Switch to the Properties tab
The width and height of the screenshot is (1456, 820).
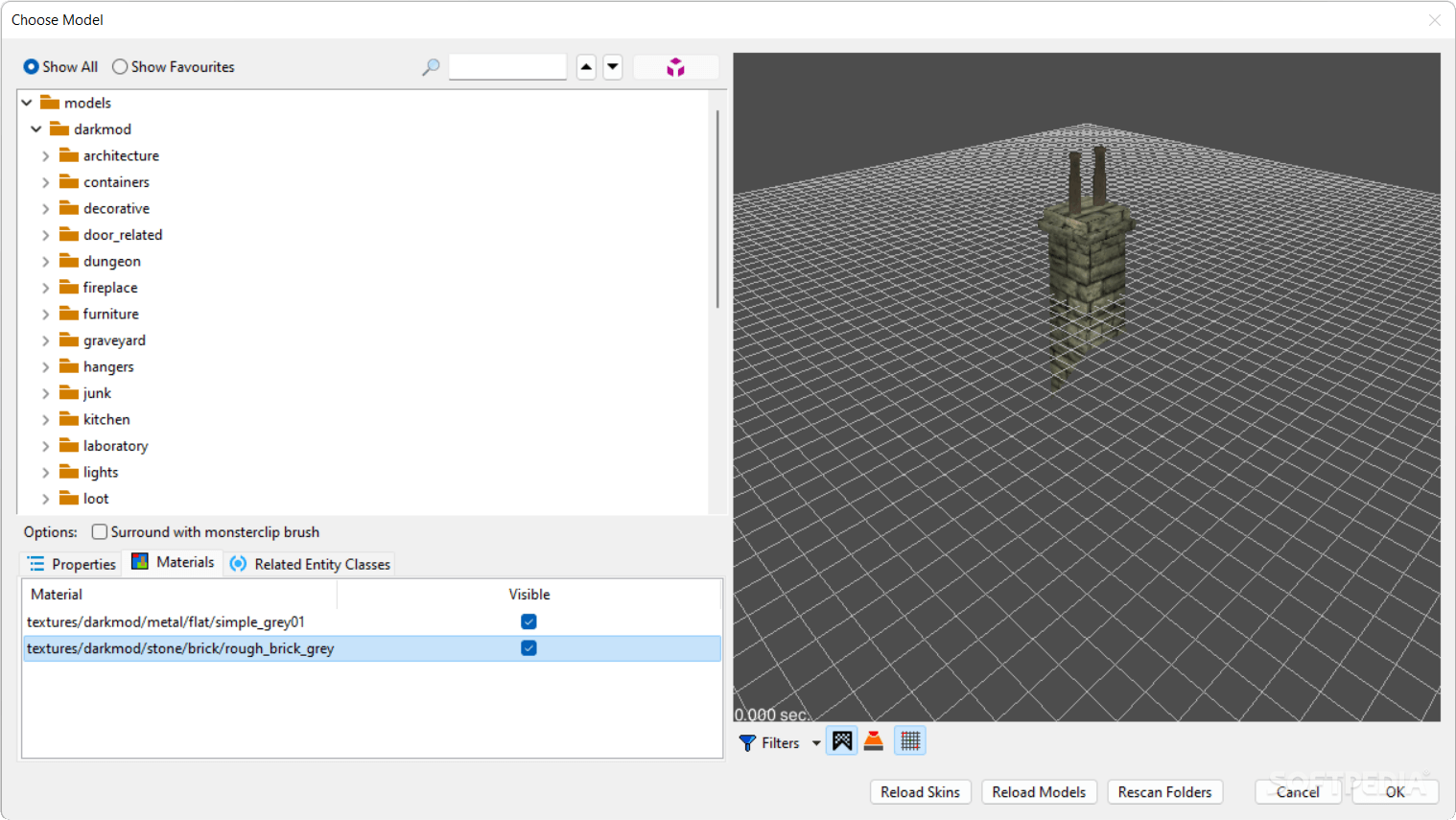click(71, 564)
